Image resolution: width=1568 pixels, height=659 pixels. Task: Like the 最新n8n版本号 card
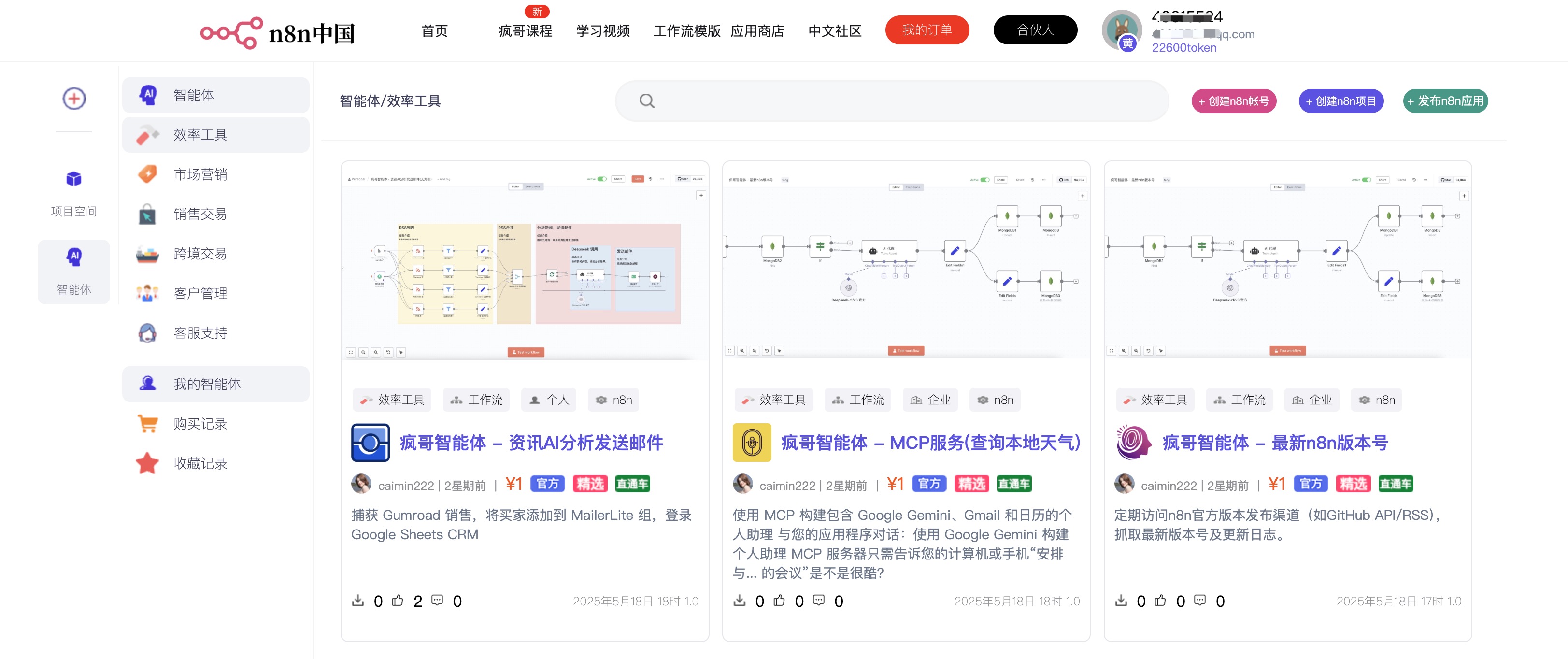pyautogui.click(x=1160, y=601)
